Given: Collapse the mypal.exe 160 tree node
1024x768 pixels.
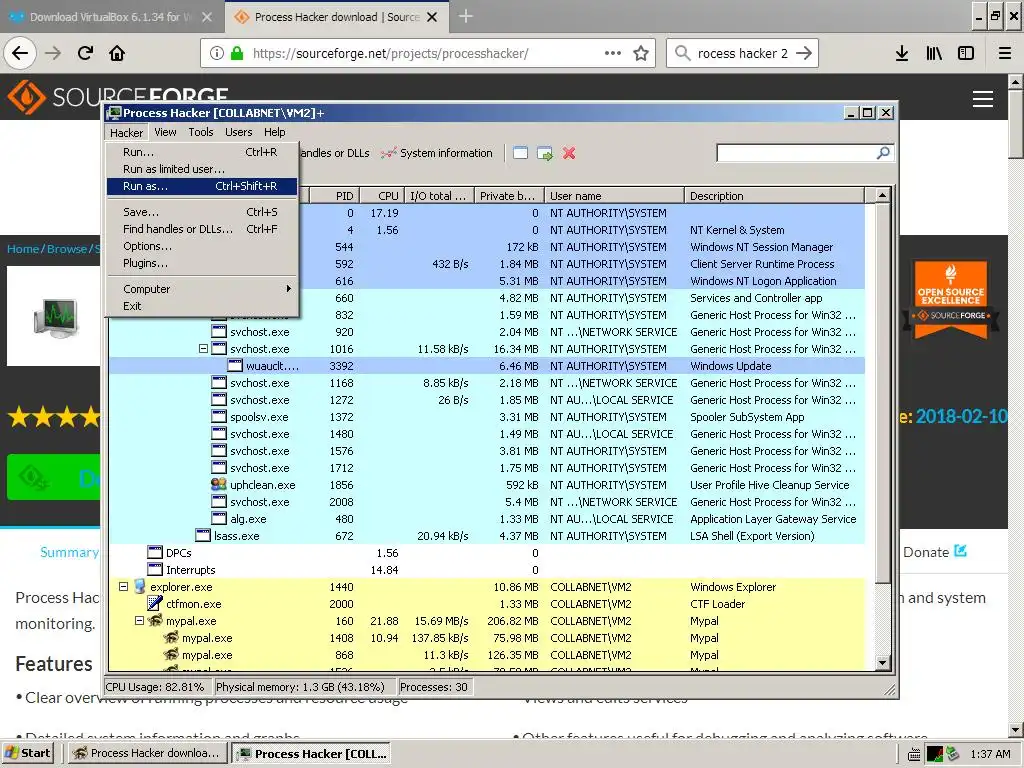Looking at the screenshot, I should pyautogui.click(x=139, y=620).
